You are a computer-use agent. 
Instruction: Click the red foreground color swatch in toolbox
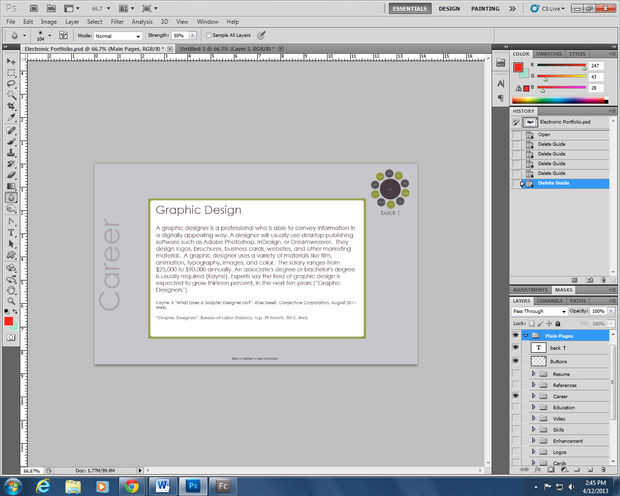click(9, 319)
